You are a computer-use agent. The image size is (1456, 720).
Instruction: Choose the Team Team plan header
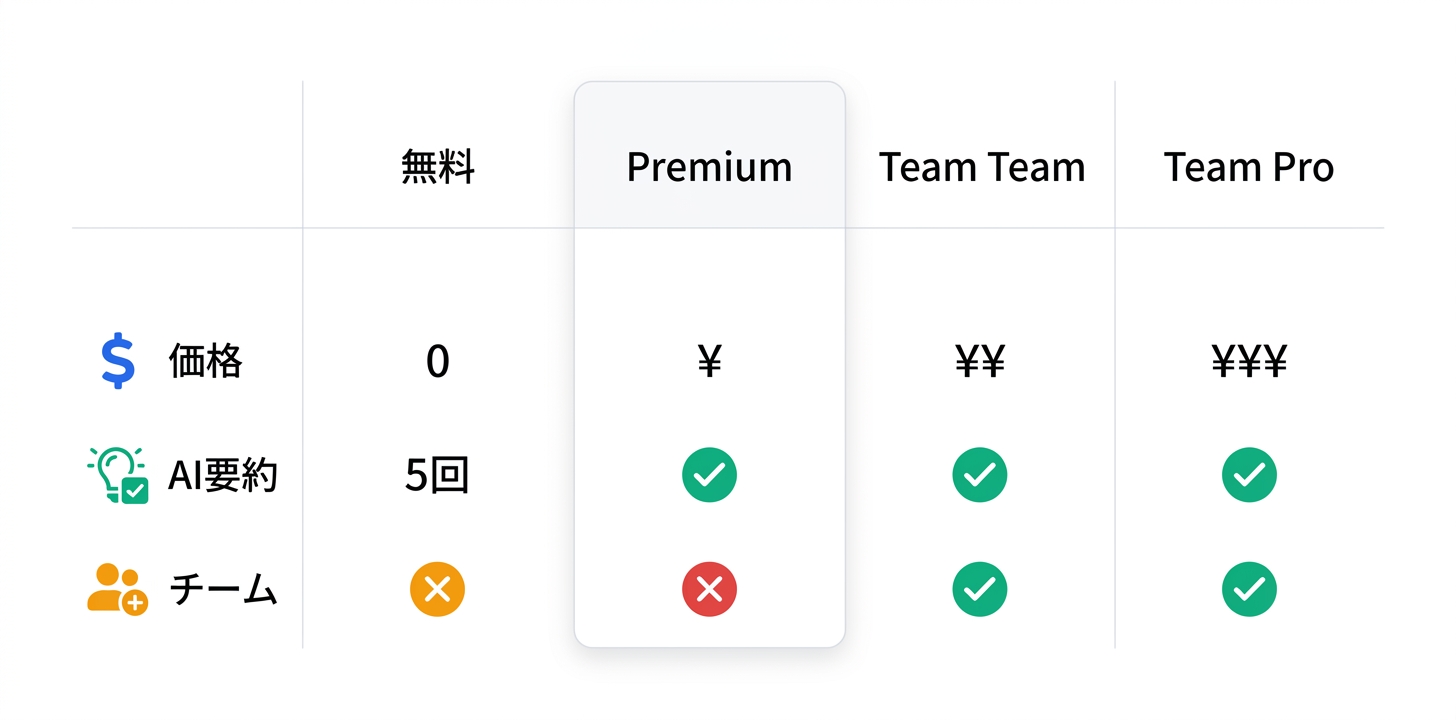(981, 167)
